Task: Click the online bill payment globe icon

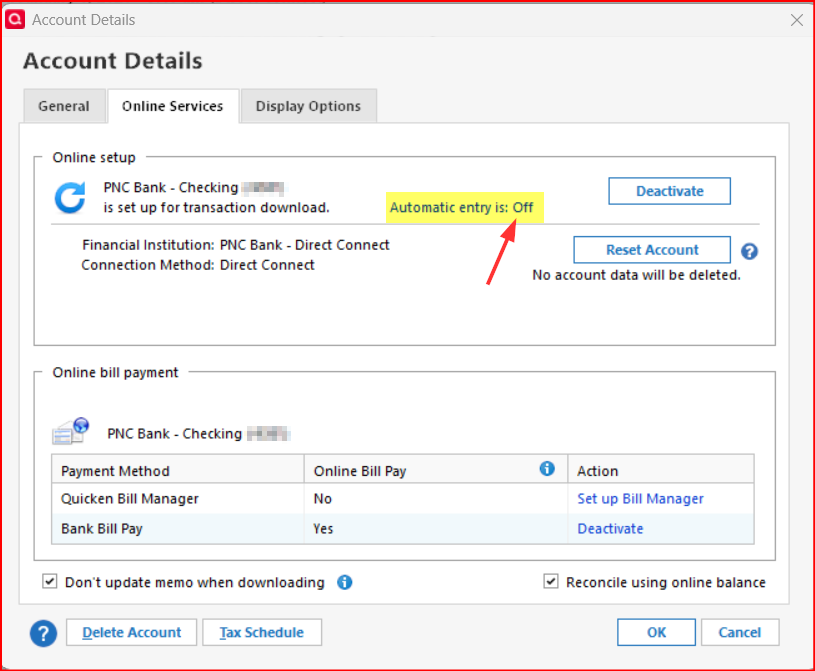Action: coord(71,431)
